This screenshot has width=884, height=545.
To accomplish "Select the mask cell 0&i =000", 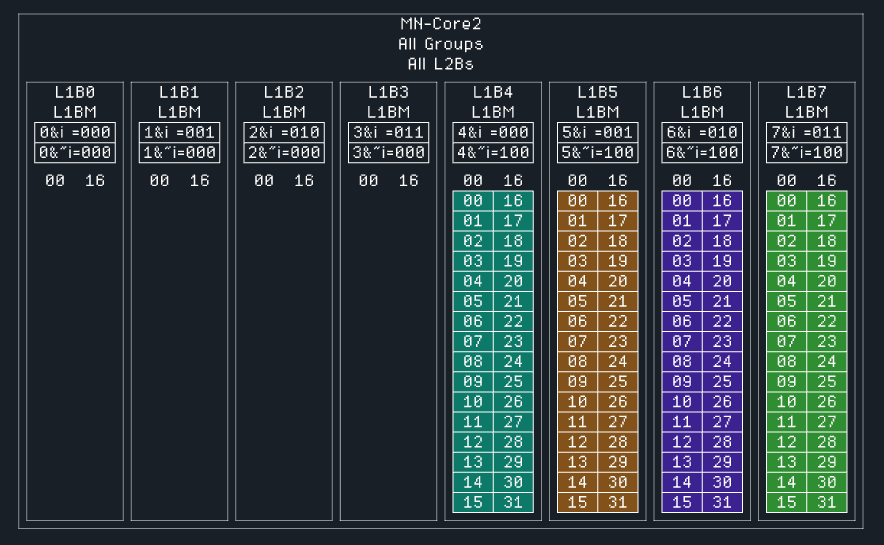I will pos(75,132).
